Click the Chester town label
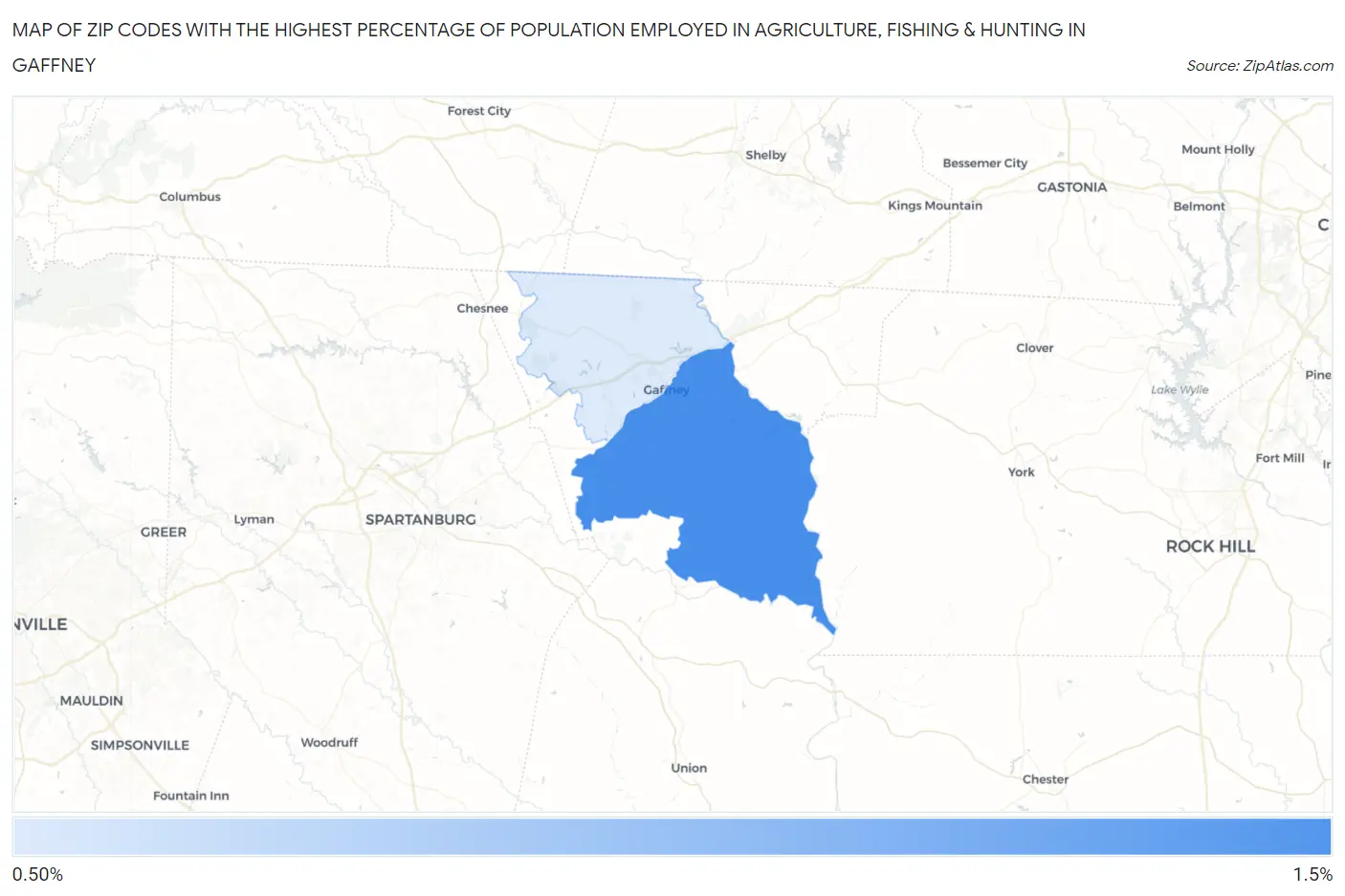 point(1045,779)
